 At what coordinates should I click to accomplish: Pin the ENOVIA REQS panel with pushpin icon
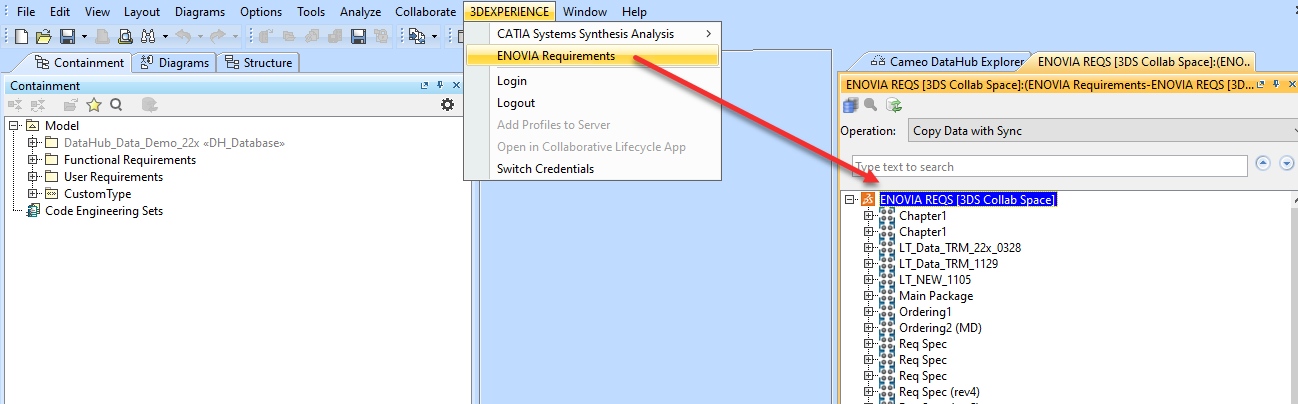click(x=1274, y=86)
